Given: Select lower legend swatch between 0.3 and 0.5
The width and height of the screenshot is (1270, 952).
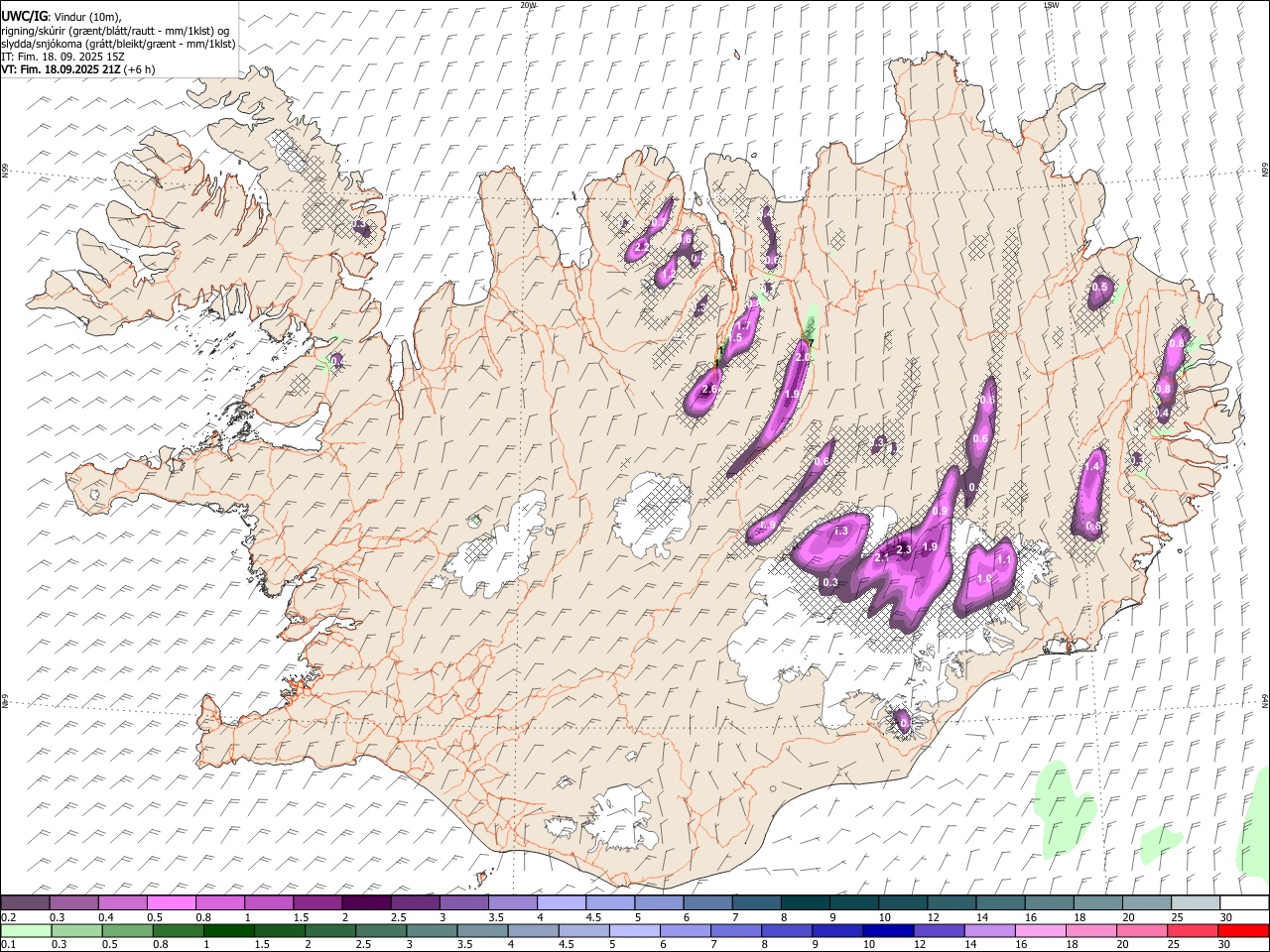Looking at the screenshot, I should click(76, 930).
